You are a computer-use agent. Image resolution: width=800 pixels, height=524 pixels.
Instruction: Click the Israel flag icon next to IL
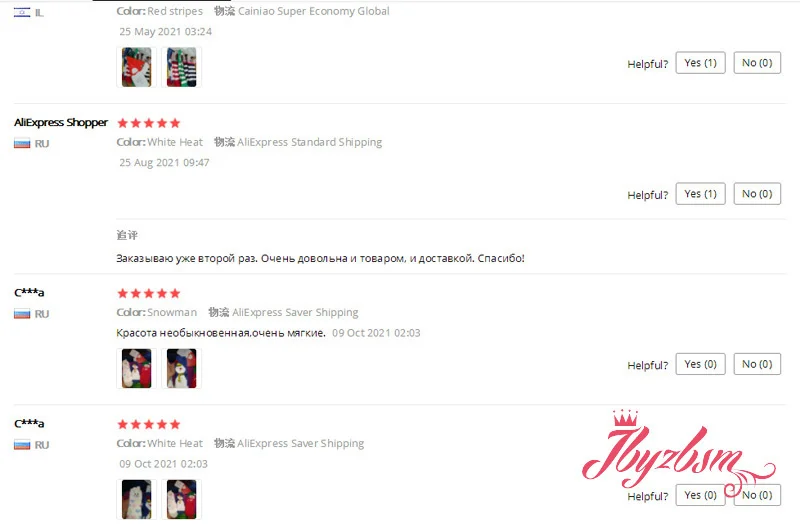point(22,13)
